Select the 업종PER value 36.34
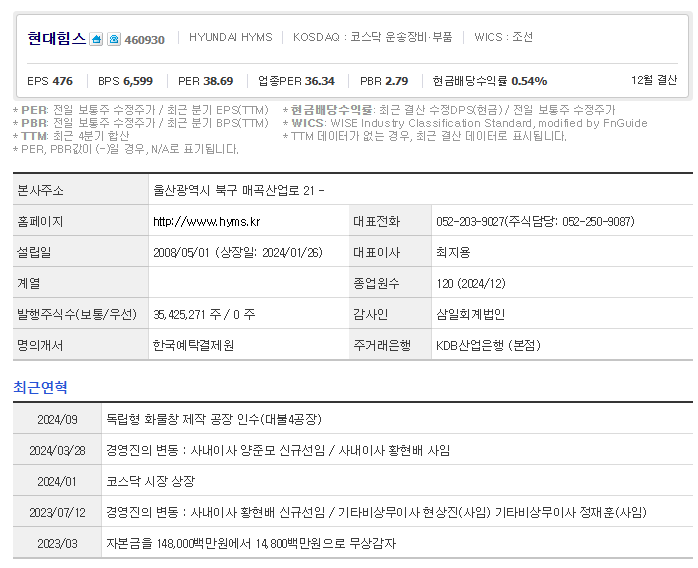 point(320,81)
